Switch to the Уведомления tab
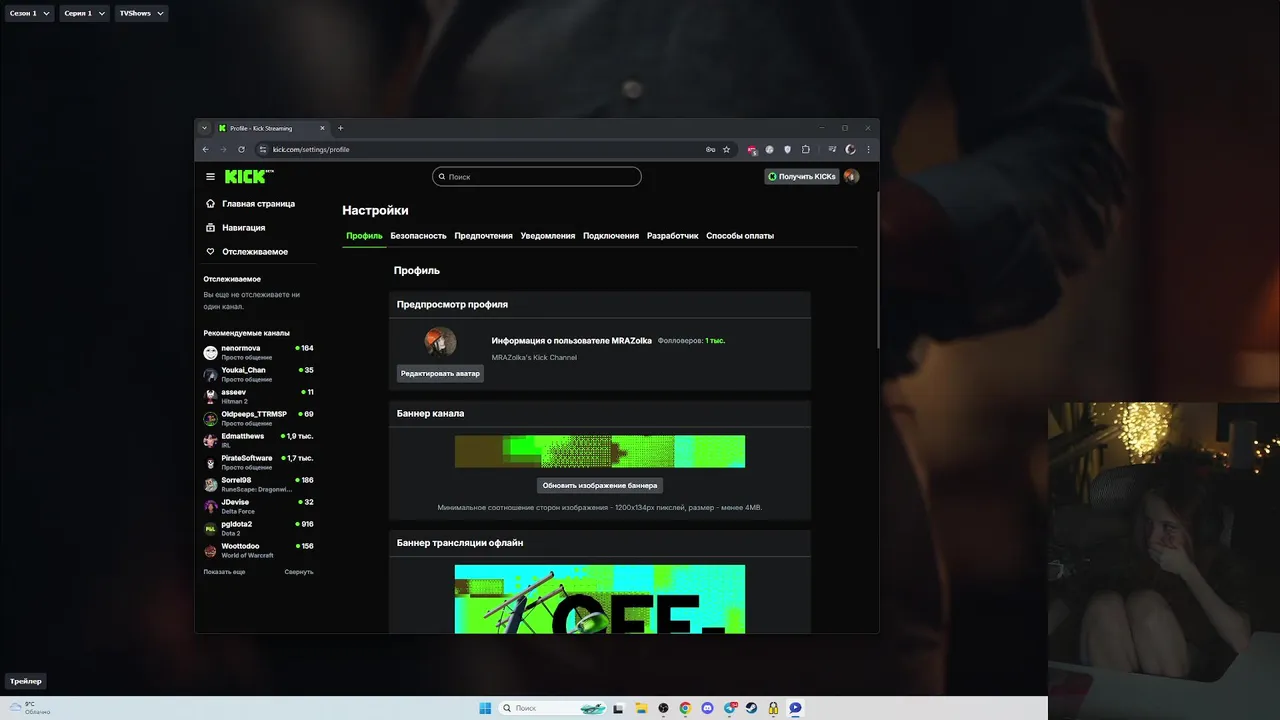The width and height of the screenshot is (1280, 720). (548, 236)
